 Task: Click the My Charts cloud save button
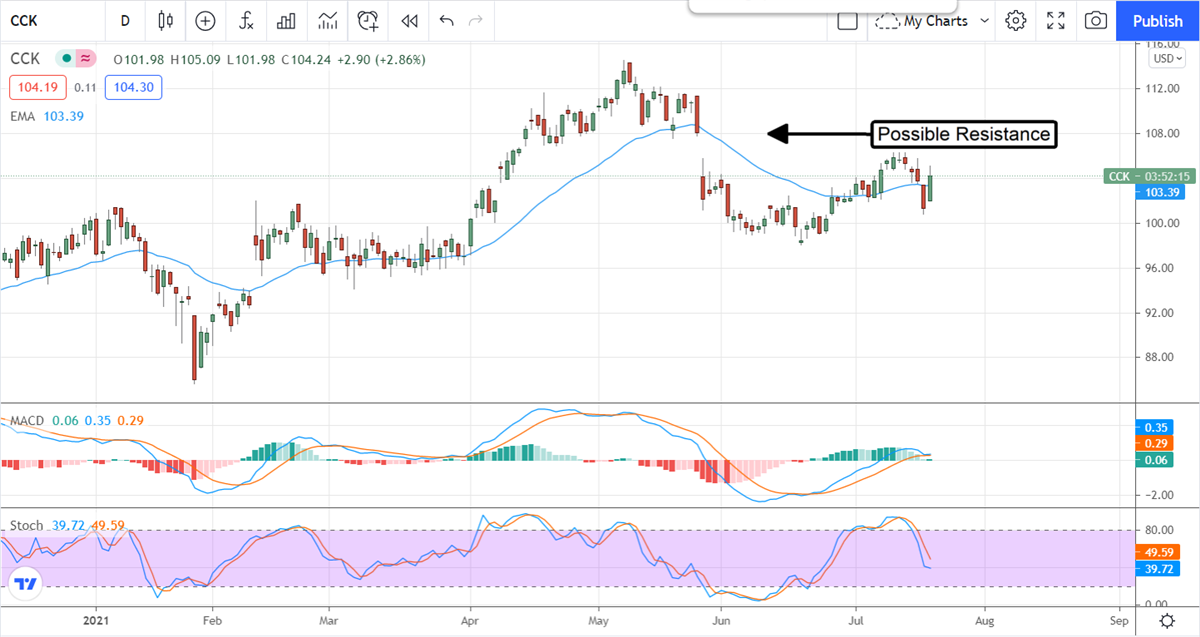click(921, 20)
